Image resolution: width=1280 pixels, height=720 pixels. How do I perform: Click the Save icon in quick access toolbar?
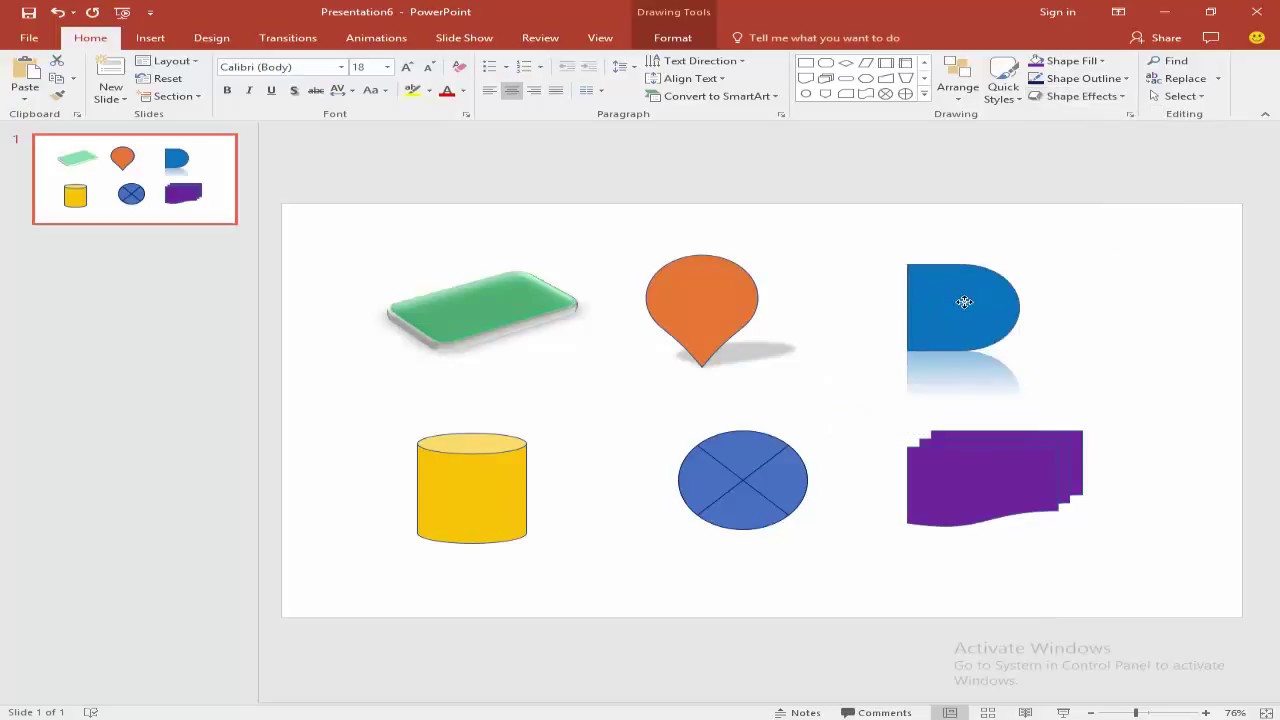[29, 12]
